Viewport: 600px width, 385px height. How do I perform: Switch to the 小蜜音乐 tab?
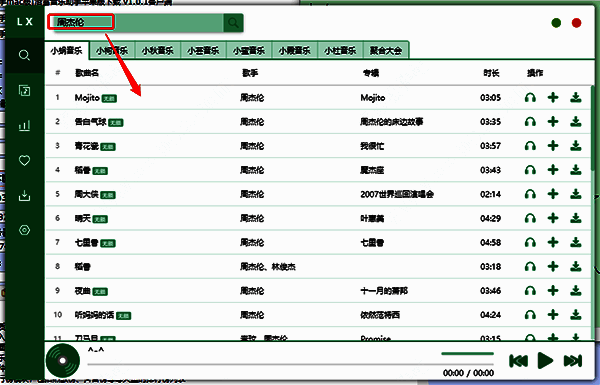(249, 50)
